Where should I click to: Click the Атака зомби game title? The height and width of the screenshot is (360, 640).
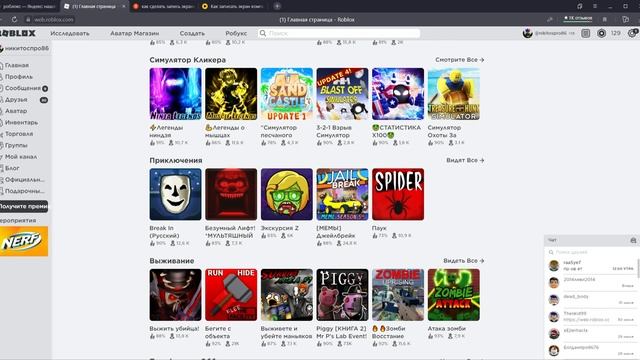tap(447, 328)
